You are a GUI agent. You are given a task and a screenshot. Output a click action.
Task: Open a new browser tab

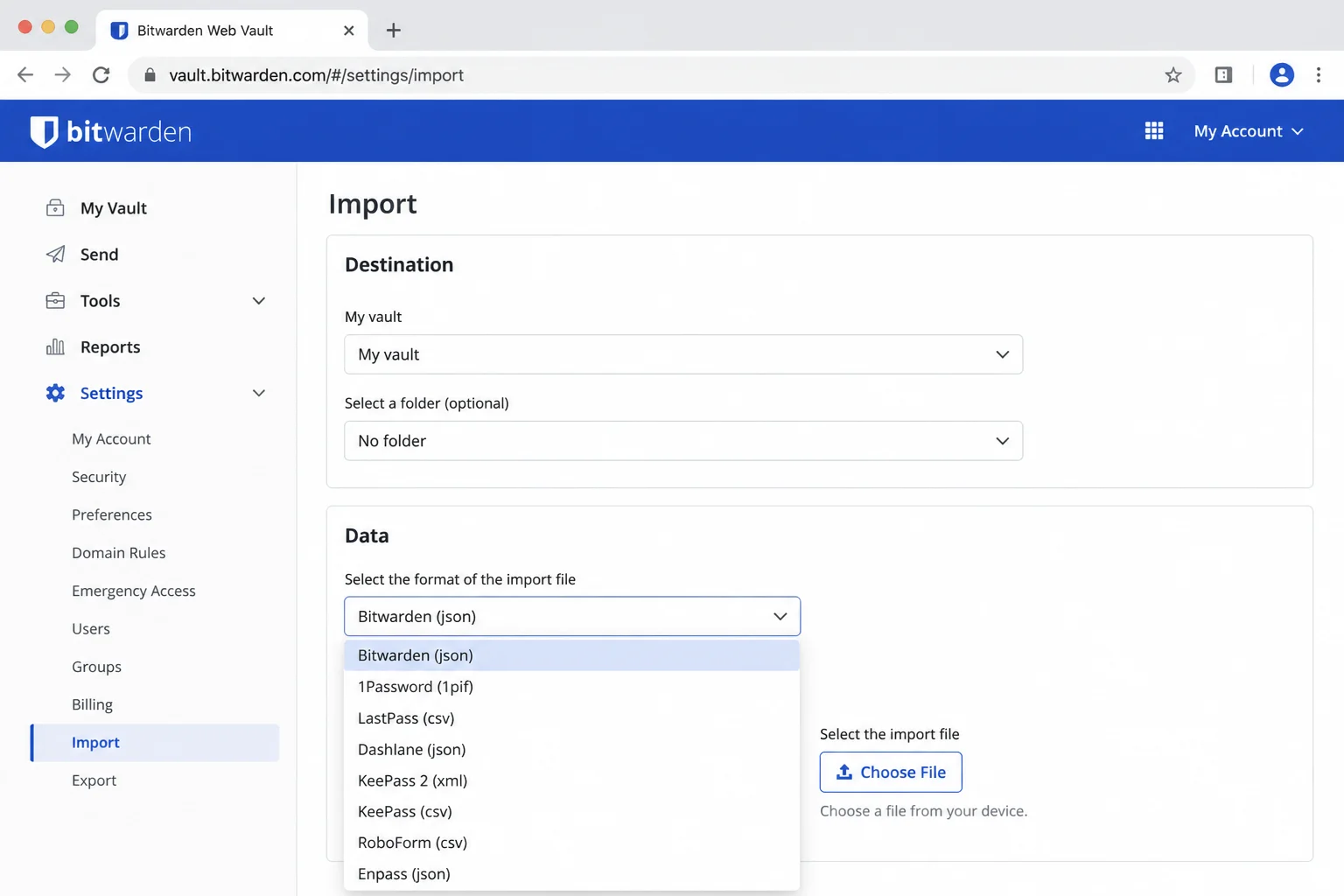(x=394, y=31)
